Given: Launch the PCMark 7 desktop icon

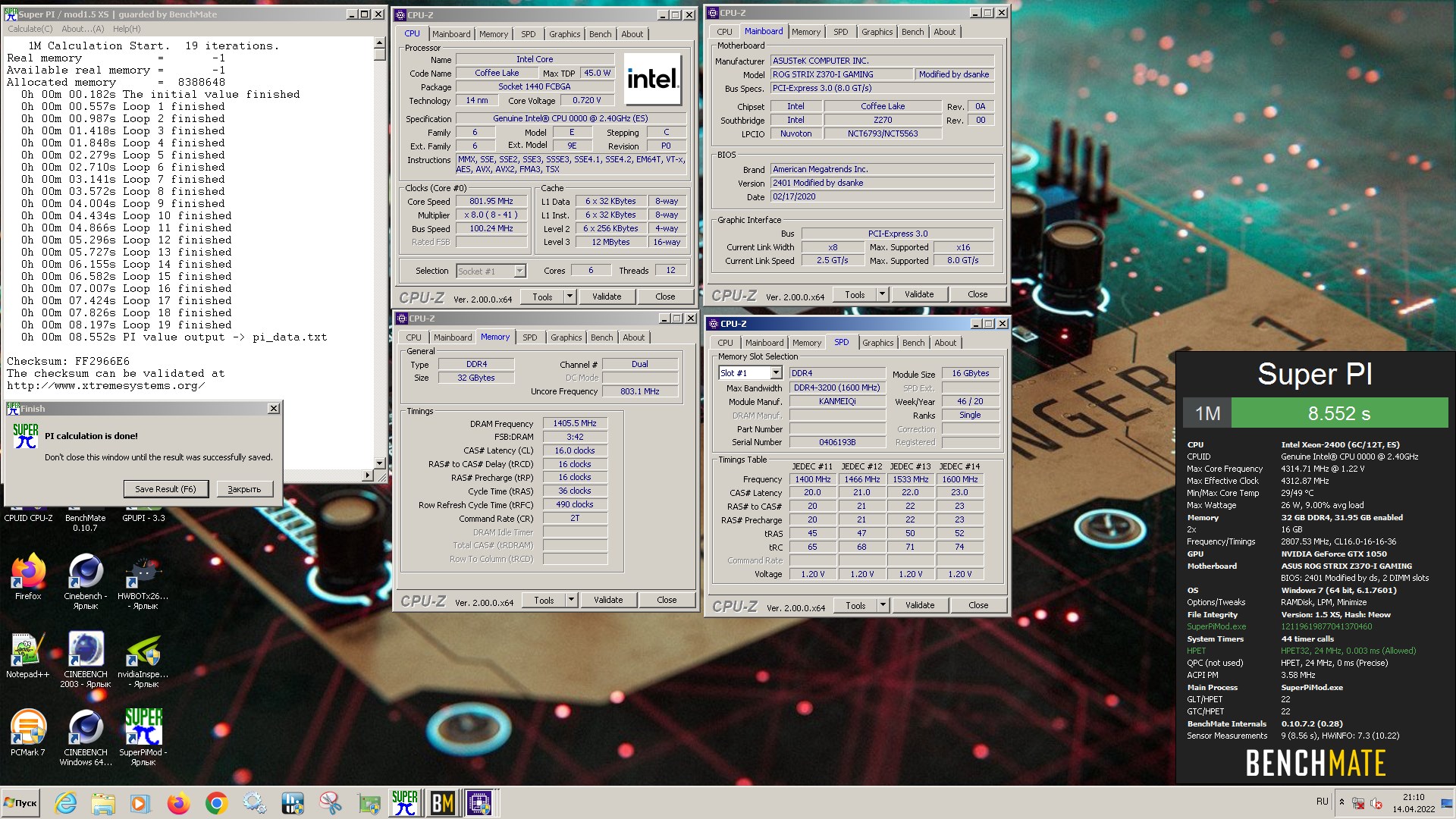Looking at the screenshot, I should pyautogui.click(x=28, y=733).
